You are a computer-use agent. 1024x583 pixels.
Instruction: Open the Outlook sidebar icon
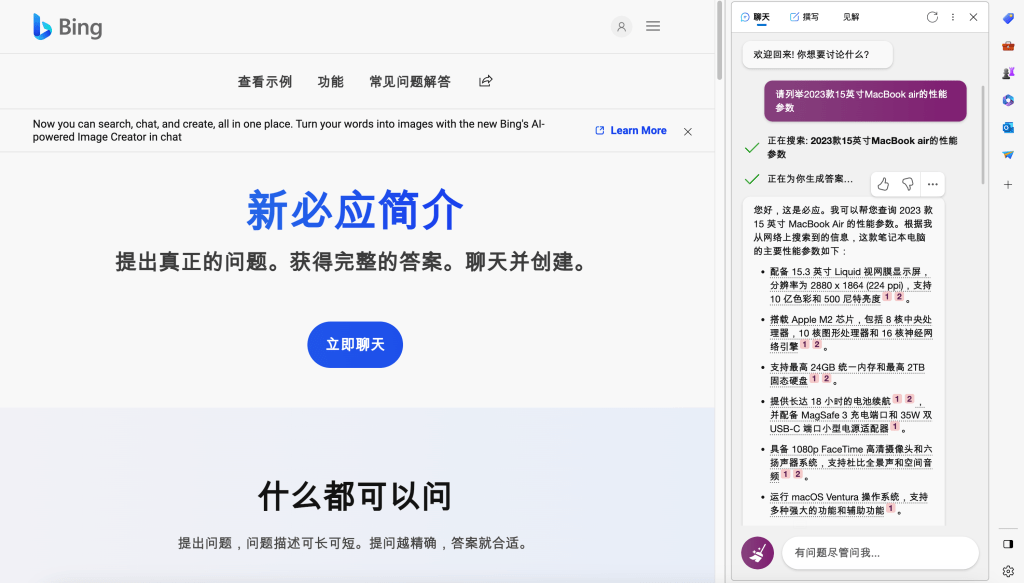1008,127
